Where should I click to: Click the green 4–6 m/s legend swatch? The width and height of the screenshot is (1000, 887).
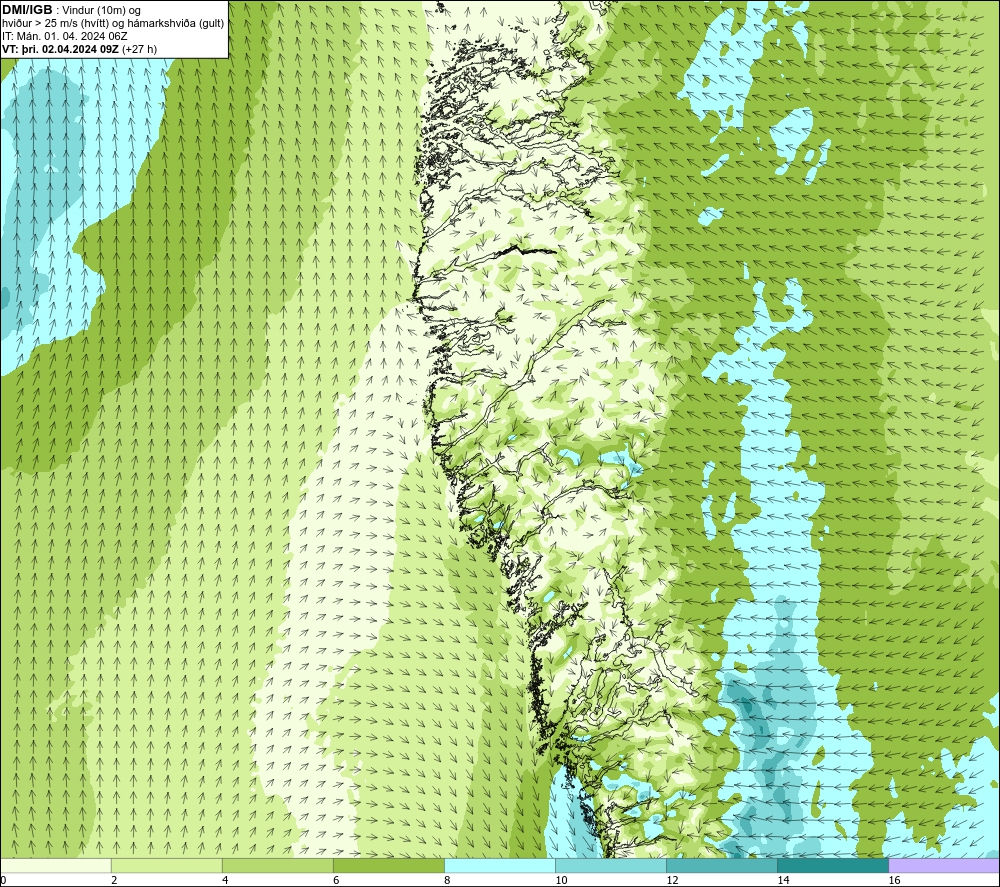278,866
